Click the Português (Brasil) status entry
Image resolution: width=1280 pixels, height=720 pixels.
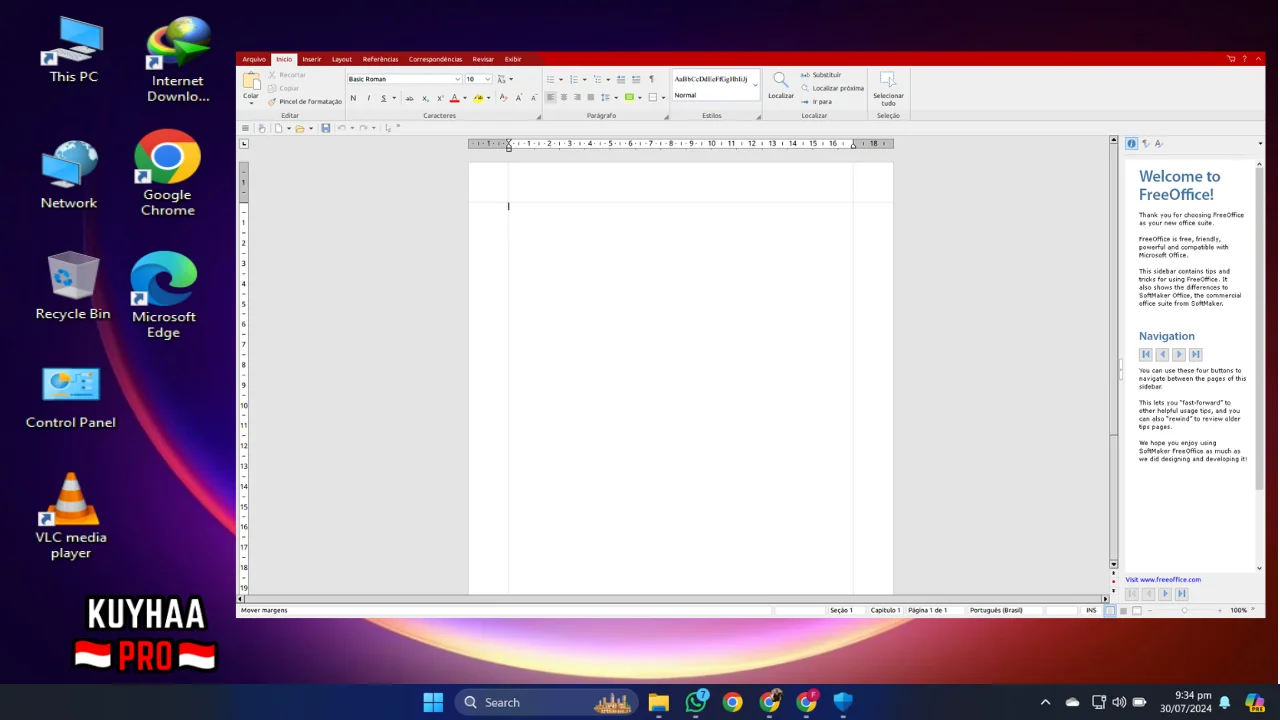[x=996, y=610]
